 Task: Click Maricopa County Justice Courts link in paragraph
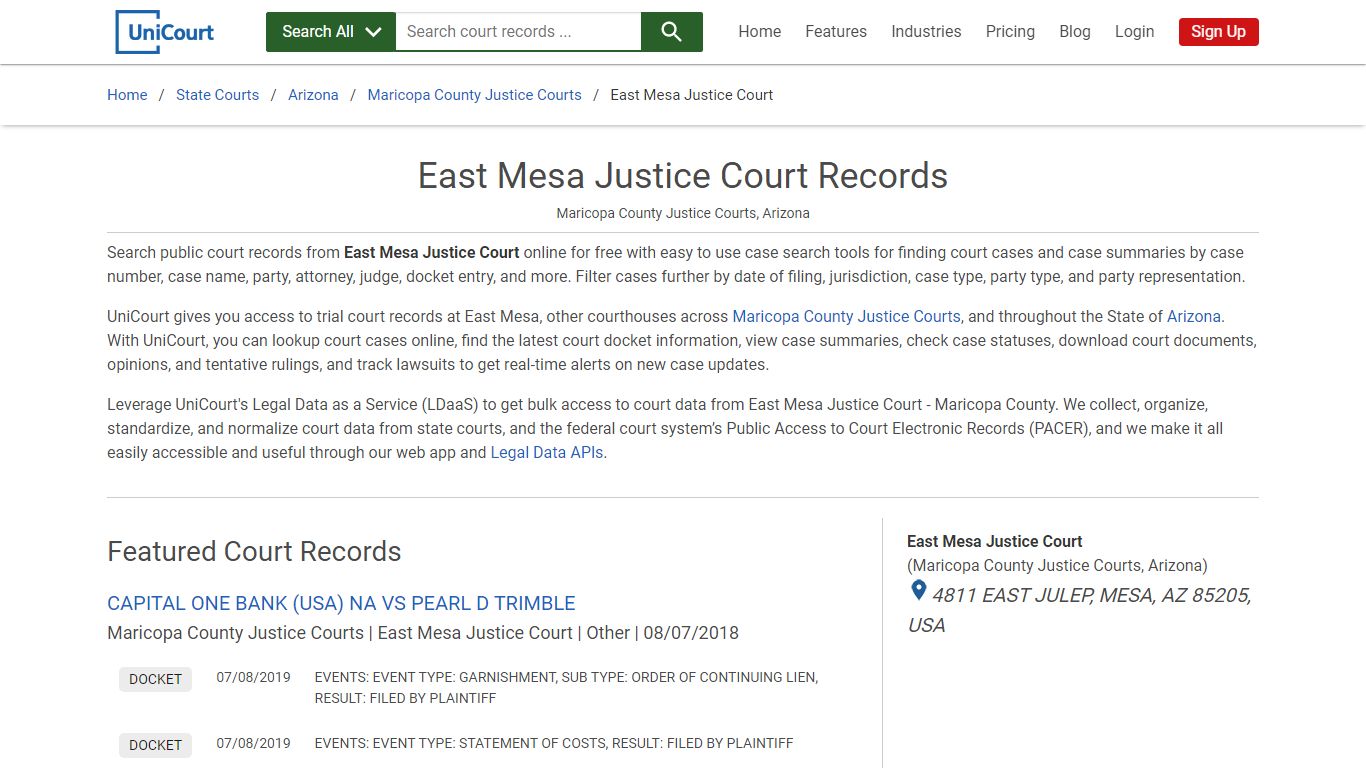click(x=846, y=316)
